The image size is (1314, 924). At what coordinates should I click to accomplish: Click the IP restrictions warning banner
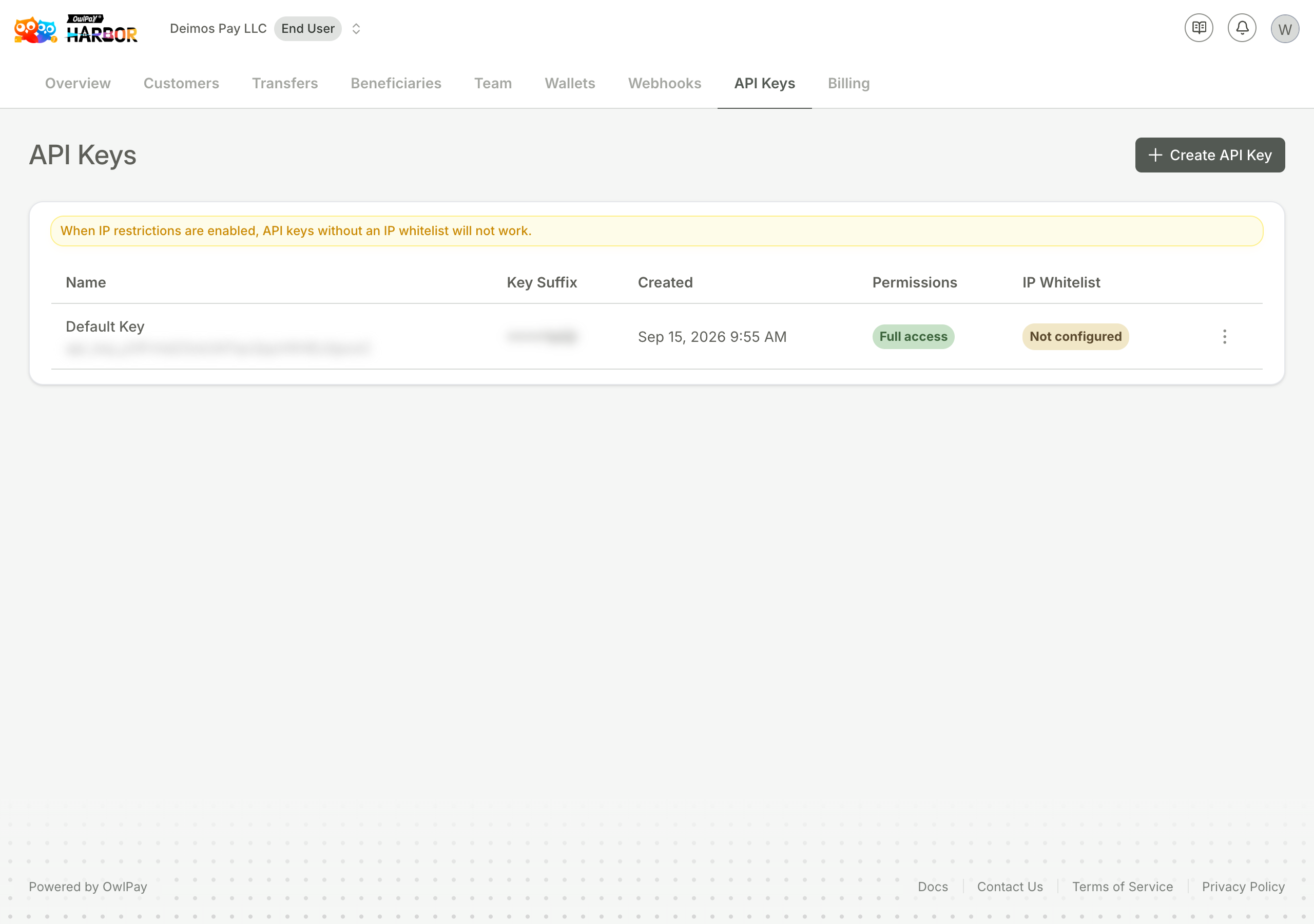pyautogui.click(x=656, y=230)
